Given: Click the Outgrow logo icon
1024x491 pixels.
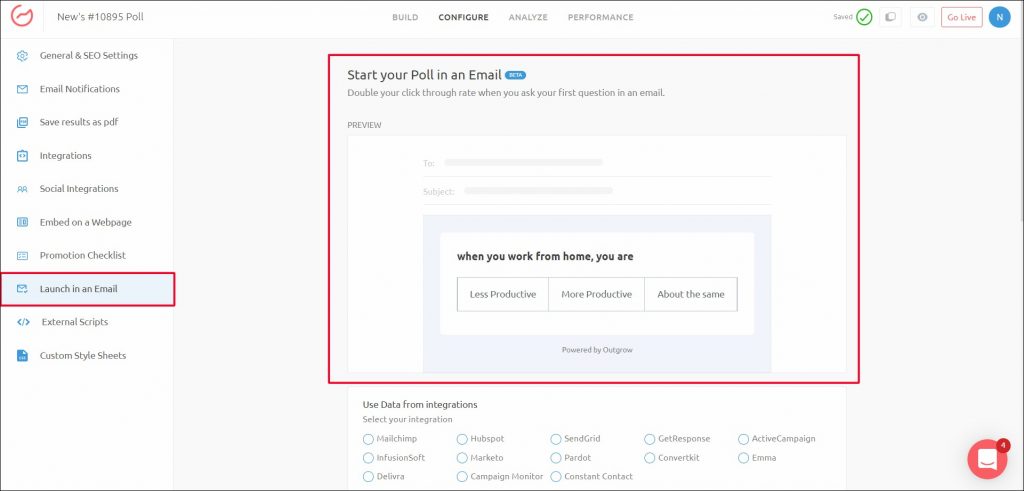Looking at the screenshot, I should [x=22, y=17].
